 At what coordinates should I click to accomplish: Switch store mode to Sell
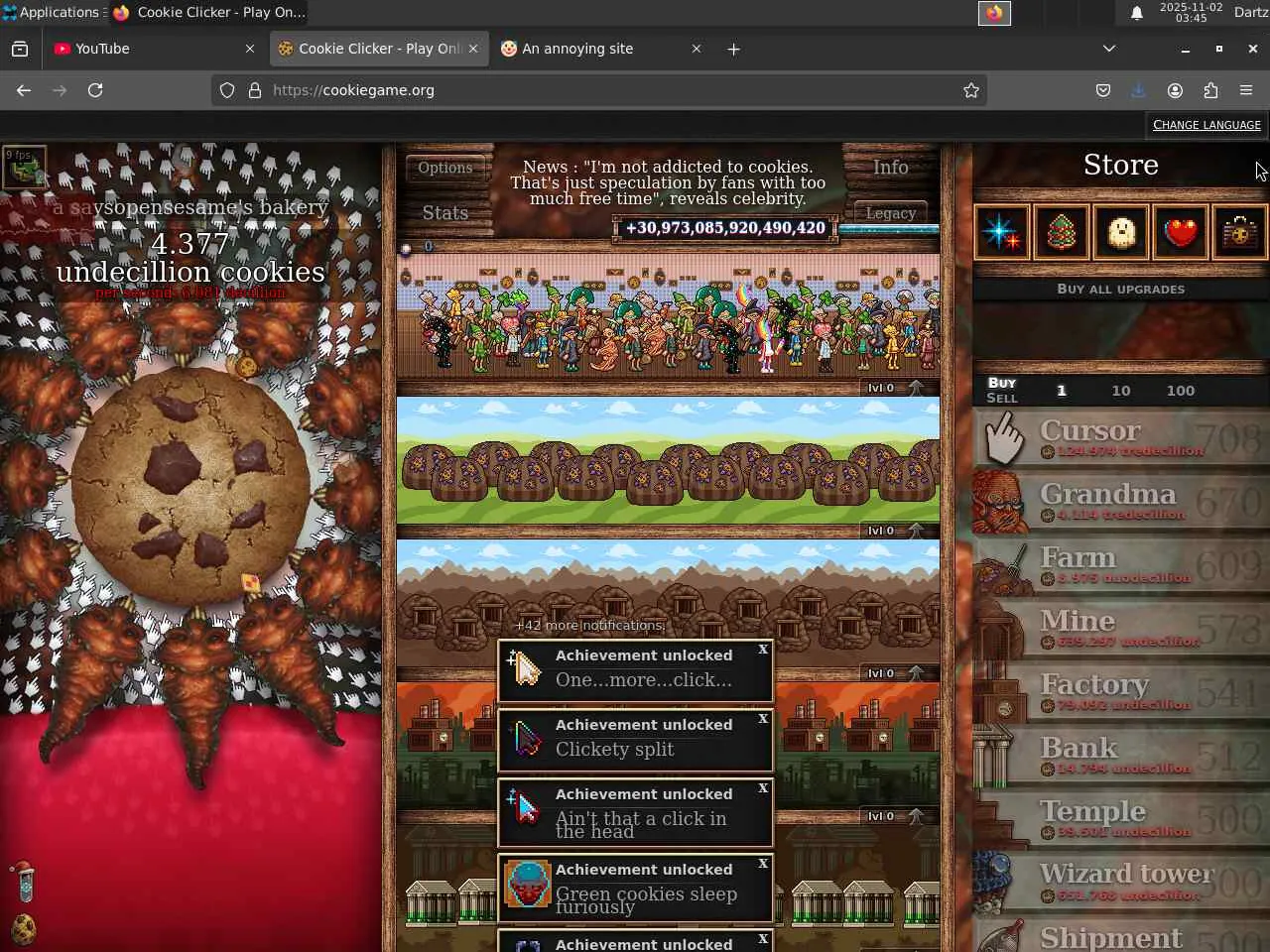[x=1002, y=398]
